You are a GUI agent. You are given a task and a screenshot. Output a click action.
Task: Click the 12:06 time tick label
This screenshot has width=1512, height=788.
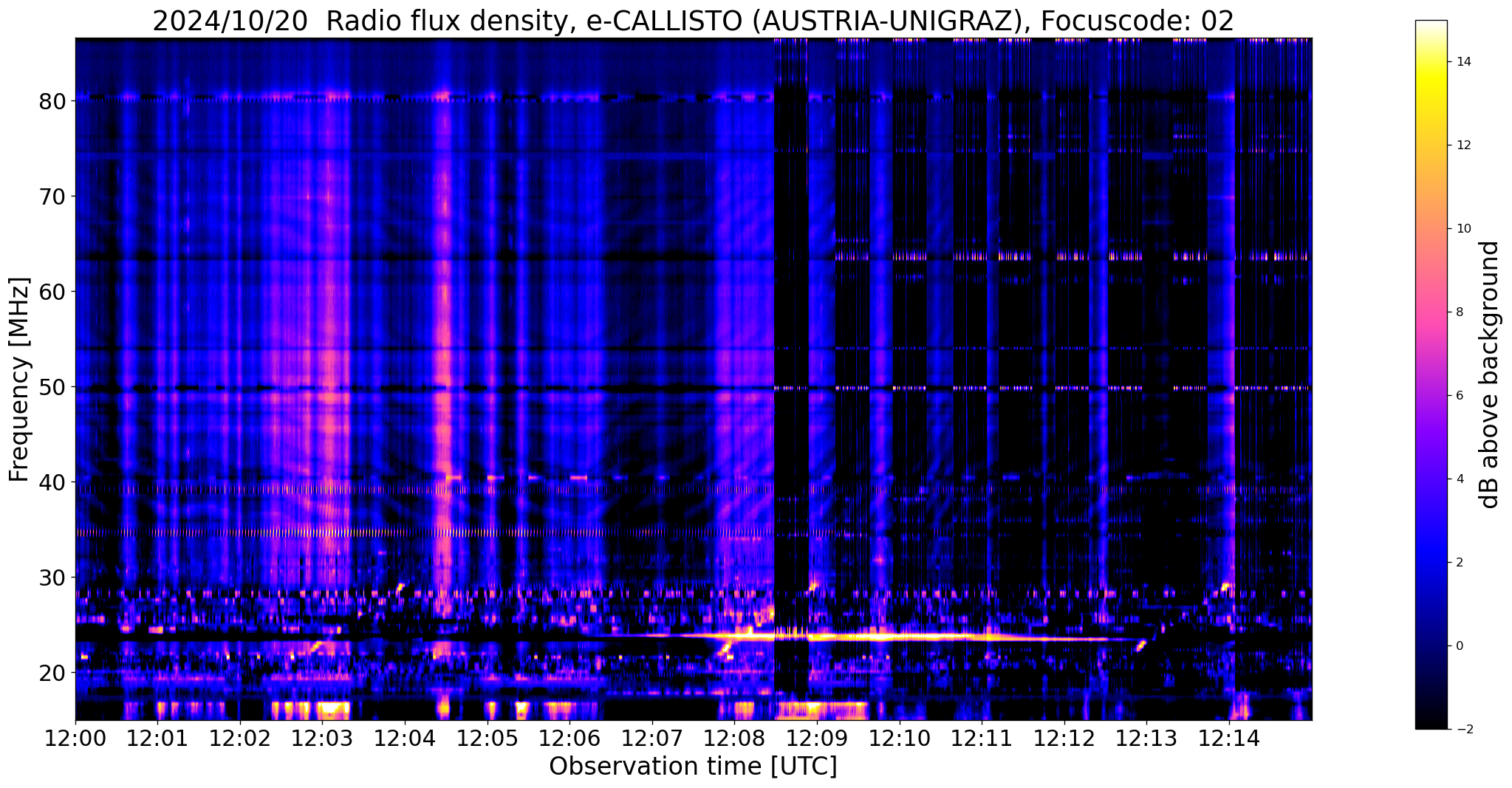(x=569, y=739)
